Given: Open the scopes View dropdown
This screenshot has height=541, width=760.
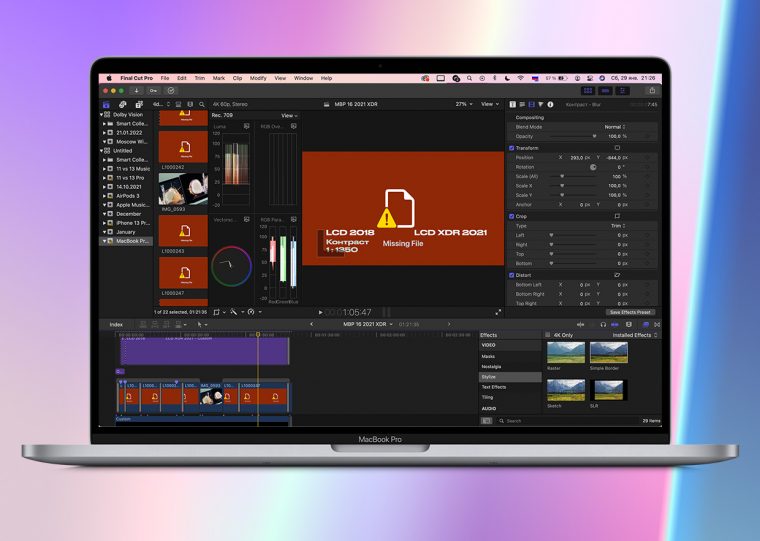Looking at the screenshot, I should 289,115.
